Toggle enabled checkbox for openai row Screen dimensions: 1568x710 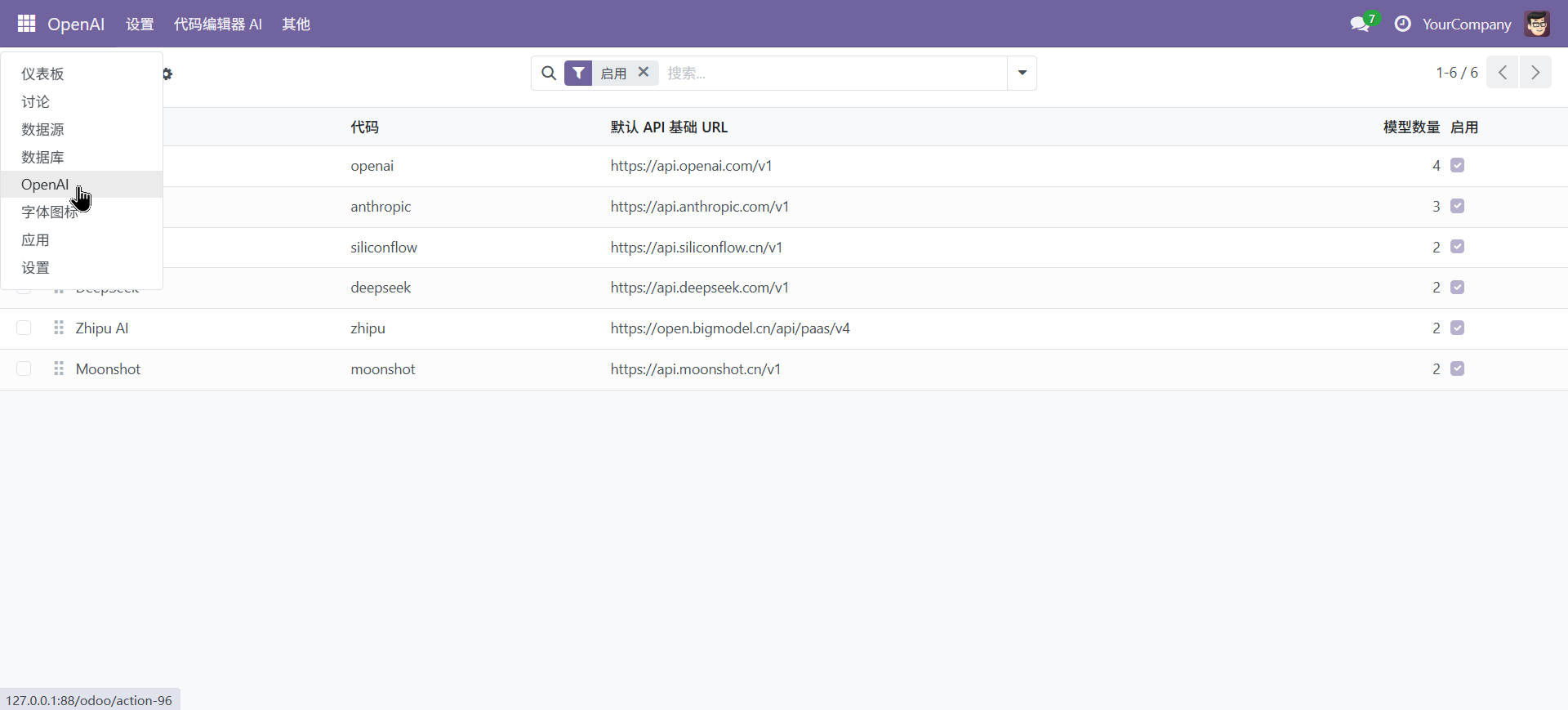click(1457, 166)
